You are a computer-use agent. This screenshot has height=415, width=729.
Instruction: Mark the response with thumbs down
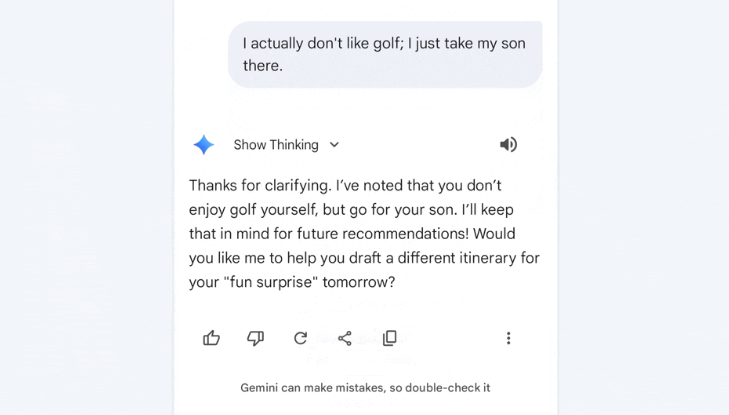point(256,338)
